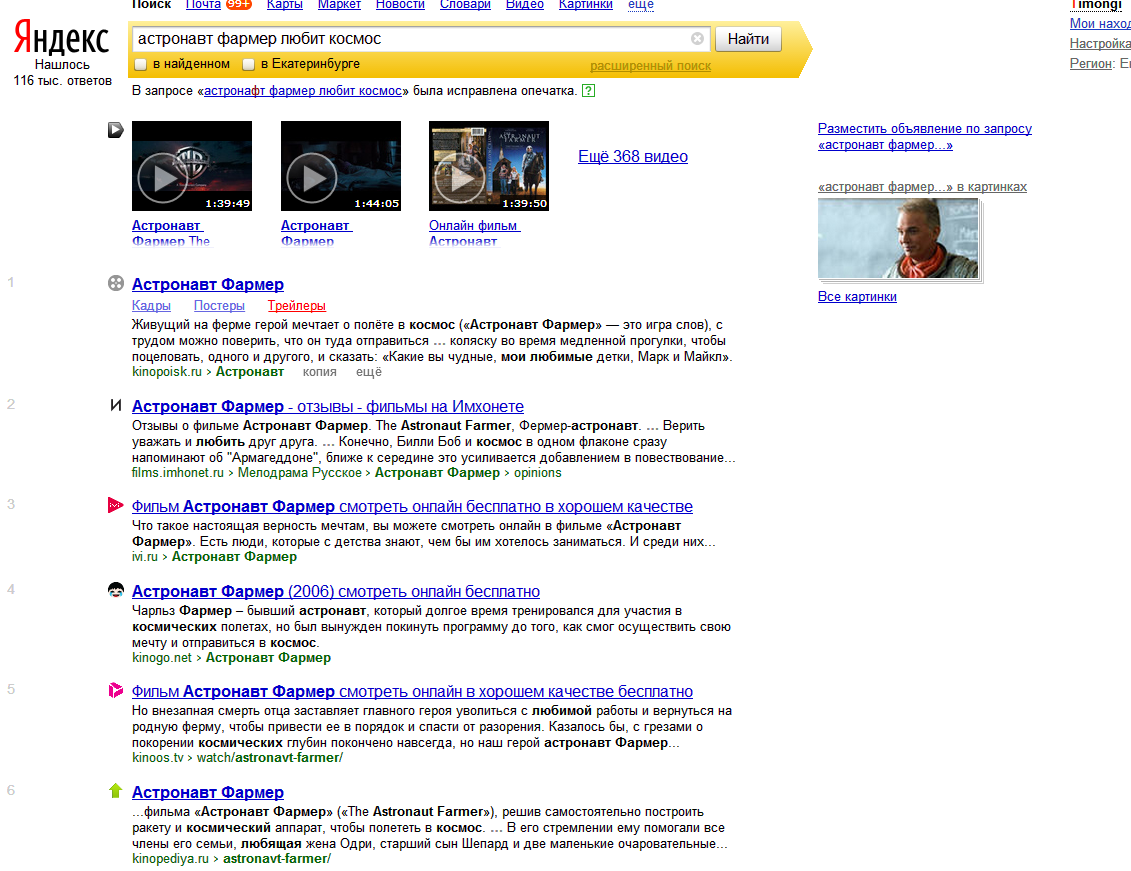Open the Постеры link under kinopoisk result
The height and width of the screenshot is (871, 1131).
(219, 306)
